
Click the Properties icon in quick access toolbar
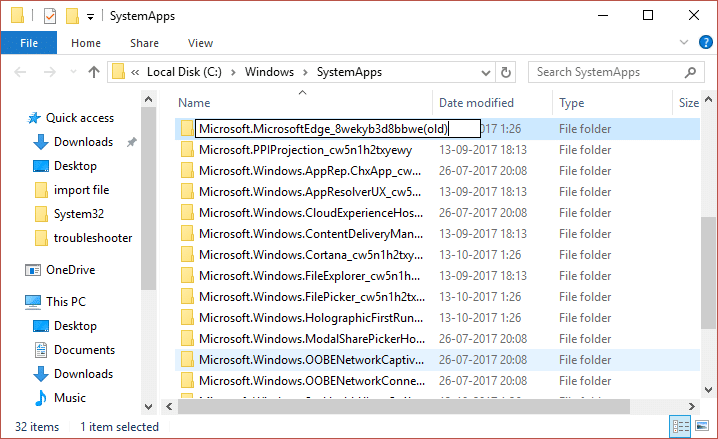49,16
